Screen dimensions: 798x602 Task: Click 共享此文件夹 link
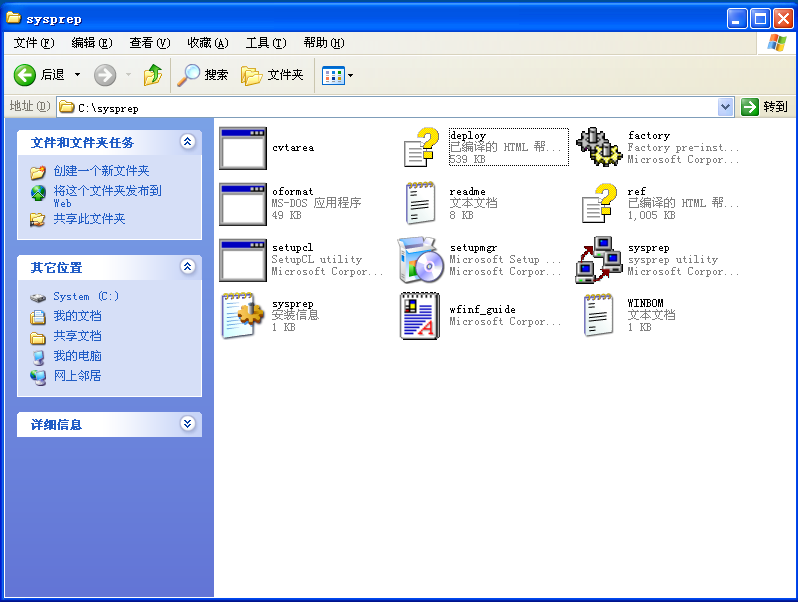coord(89,219)
